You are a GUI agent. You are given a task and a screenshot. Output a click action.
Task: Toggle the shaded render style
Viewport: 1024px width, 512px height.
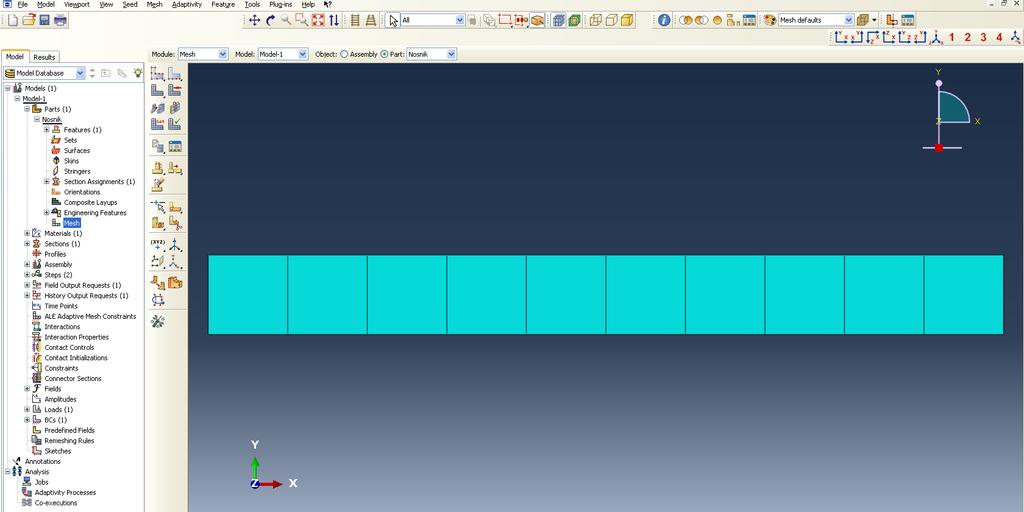click(627, 20)
